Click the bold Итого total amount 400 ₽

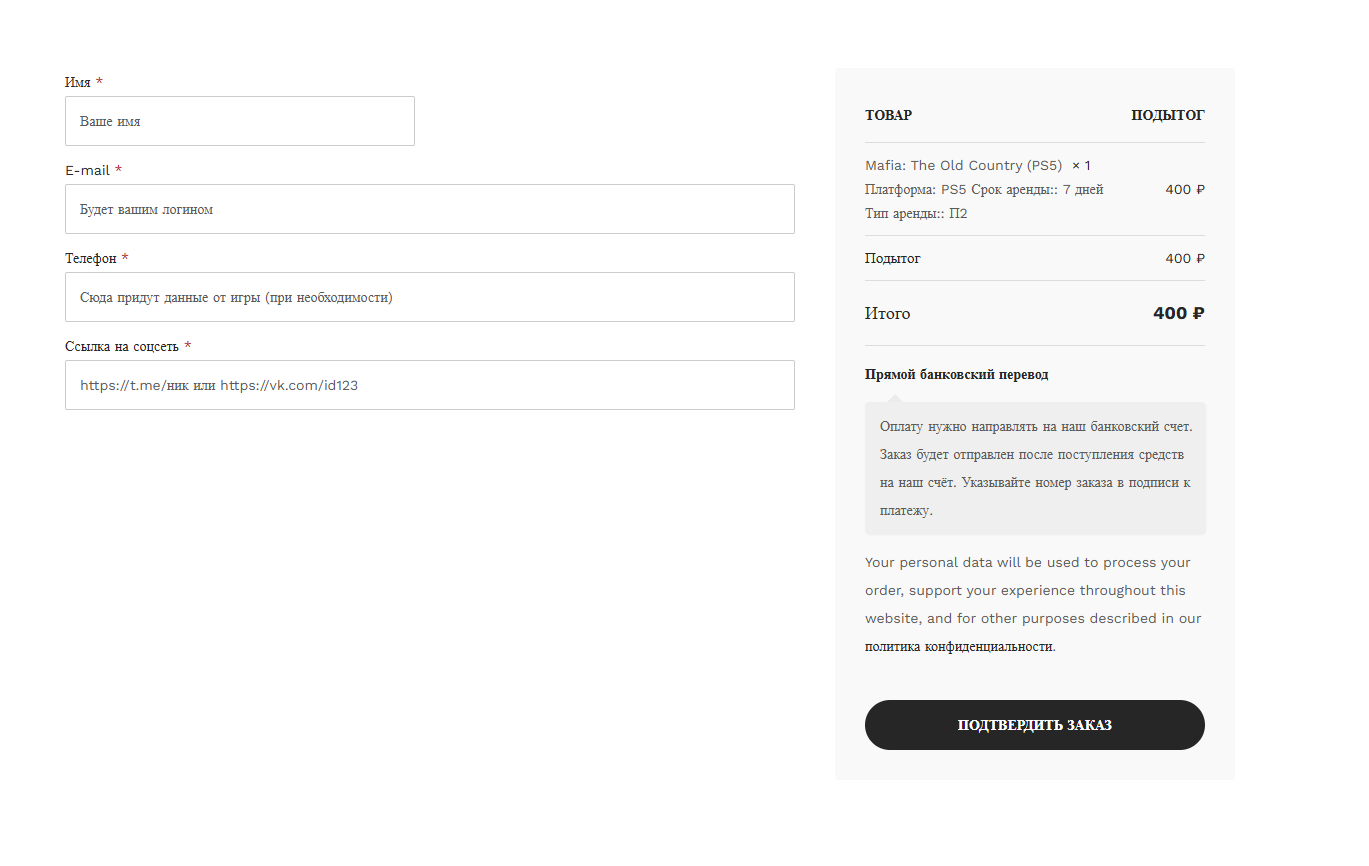coord(1179,314)
